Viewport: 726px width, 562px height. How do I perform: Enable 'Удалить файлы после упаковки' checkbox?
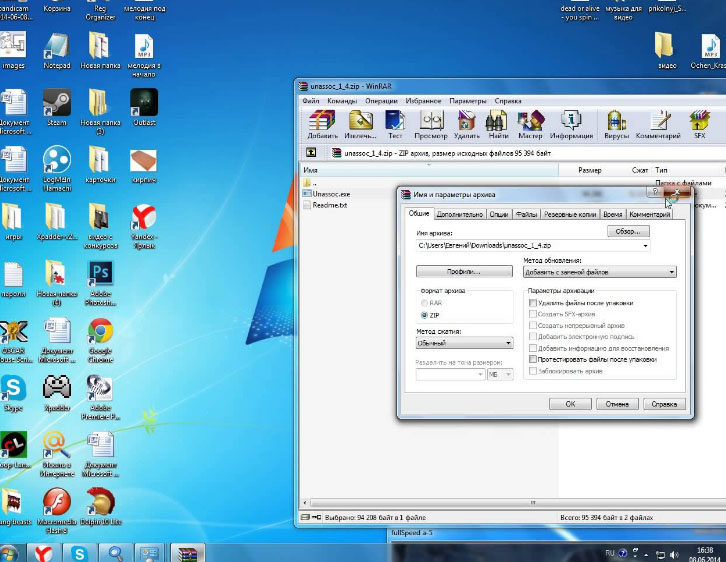click(533, 302)
